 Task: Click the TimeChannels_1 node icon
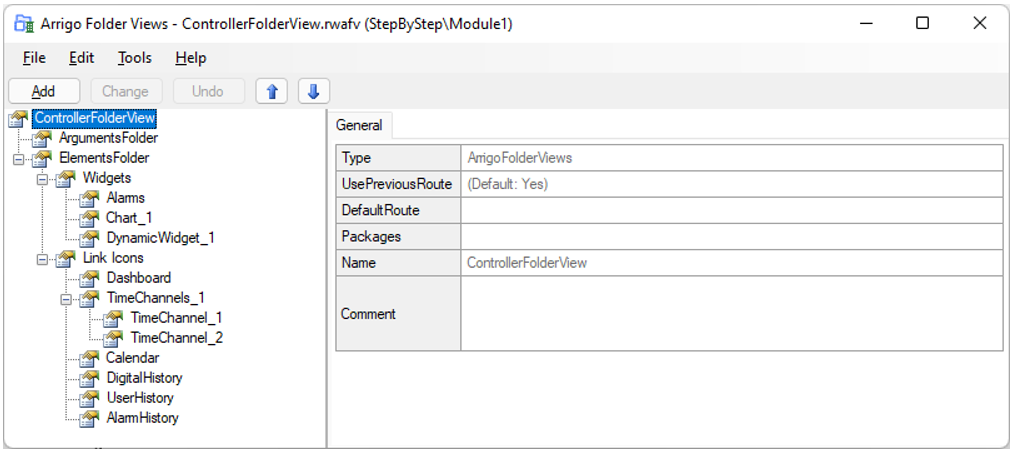tap(89, 299)
